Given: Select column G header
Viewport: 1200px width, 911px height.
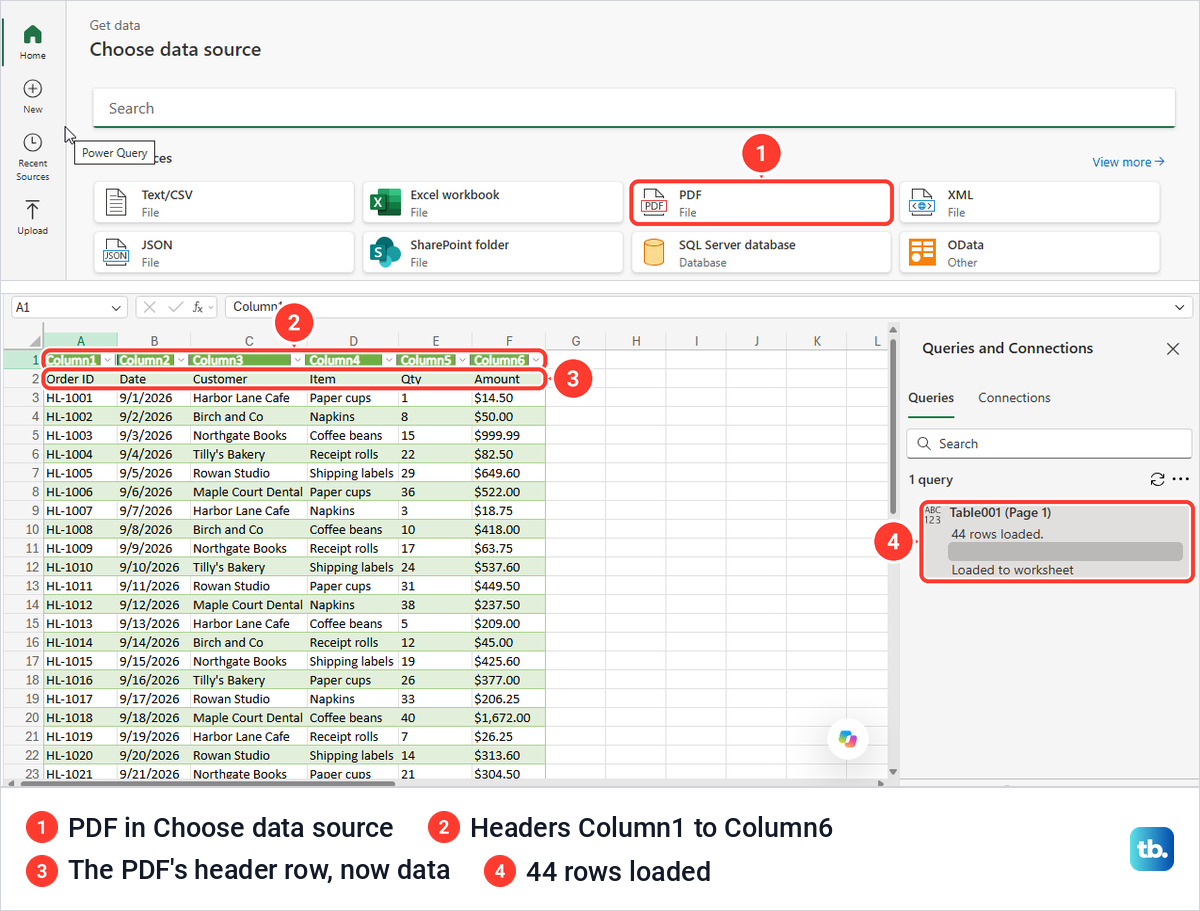Looking at the screenshot, I should [576, 341].
